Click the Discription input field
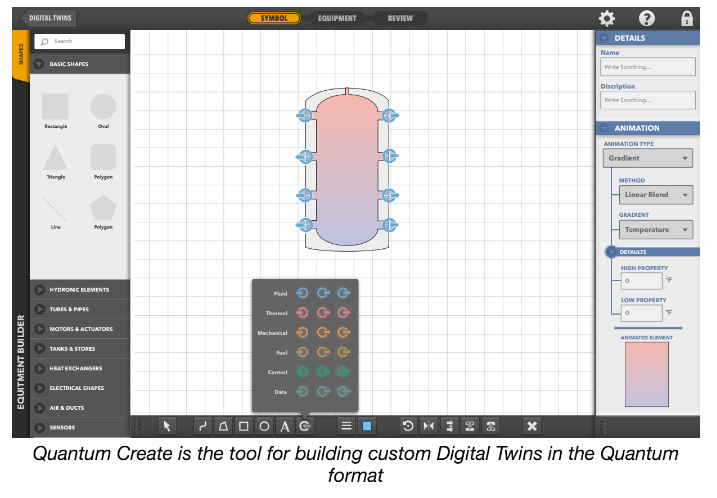717x498 pixels. 647,100
